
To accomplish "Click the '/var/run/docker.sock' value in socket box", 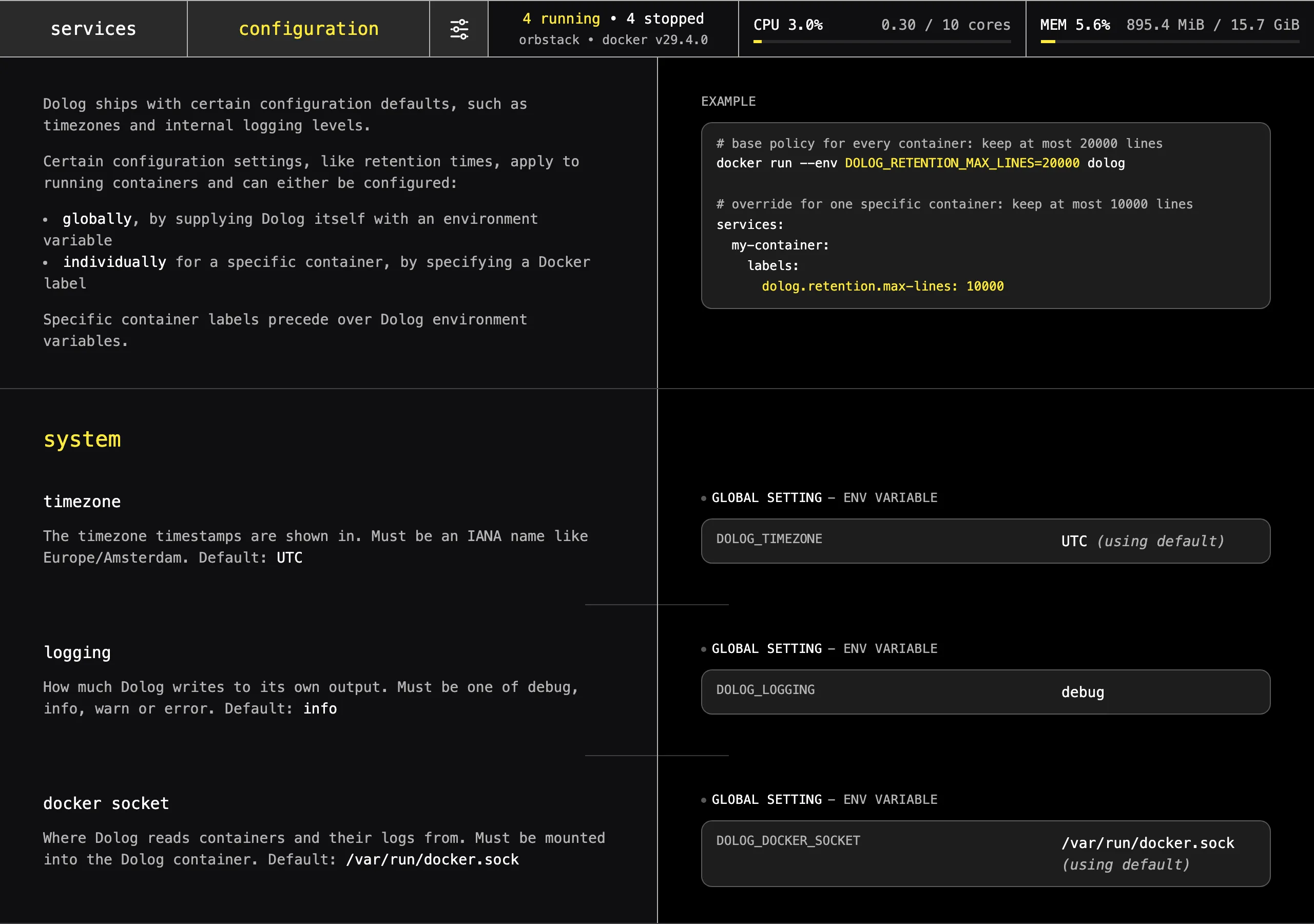I will tap(1148, 843).
